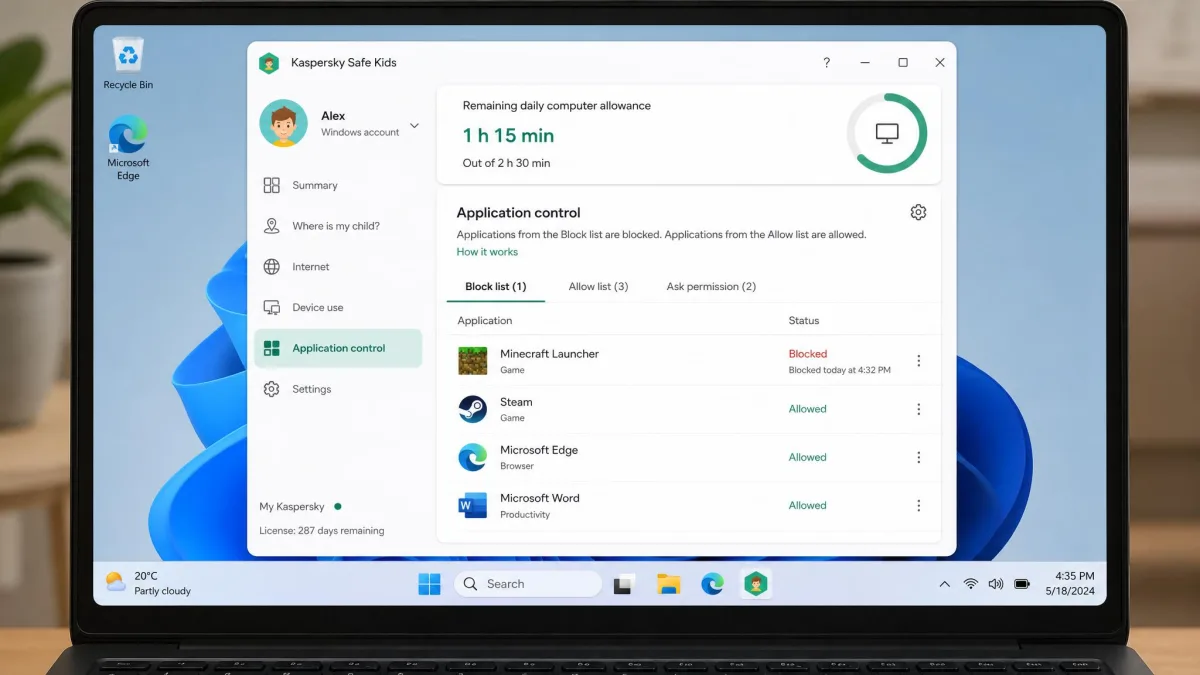Viewport: 1200px width, 675px height.
Task: Select Microsoft Edge row name in list
Action: pyautogui.click(x=539, y=450)
